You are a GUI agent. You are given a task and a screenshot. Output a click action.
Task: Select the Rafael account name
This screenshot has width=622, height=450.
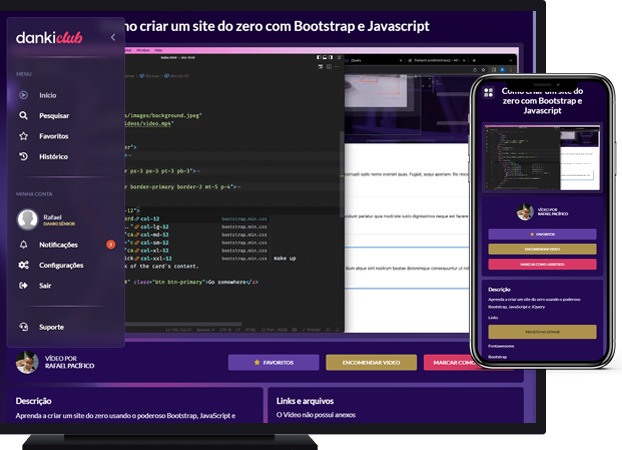52,217
